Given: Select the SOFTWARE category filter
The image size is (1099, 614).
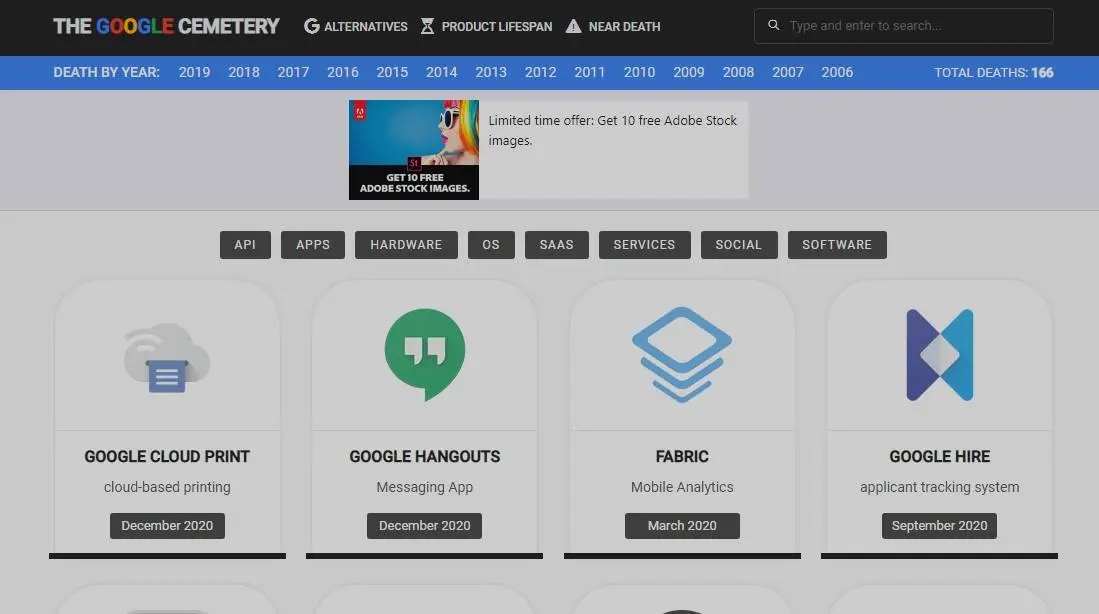Looking at the screenshot, I should (x=837, y=245).
